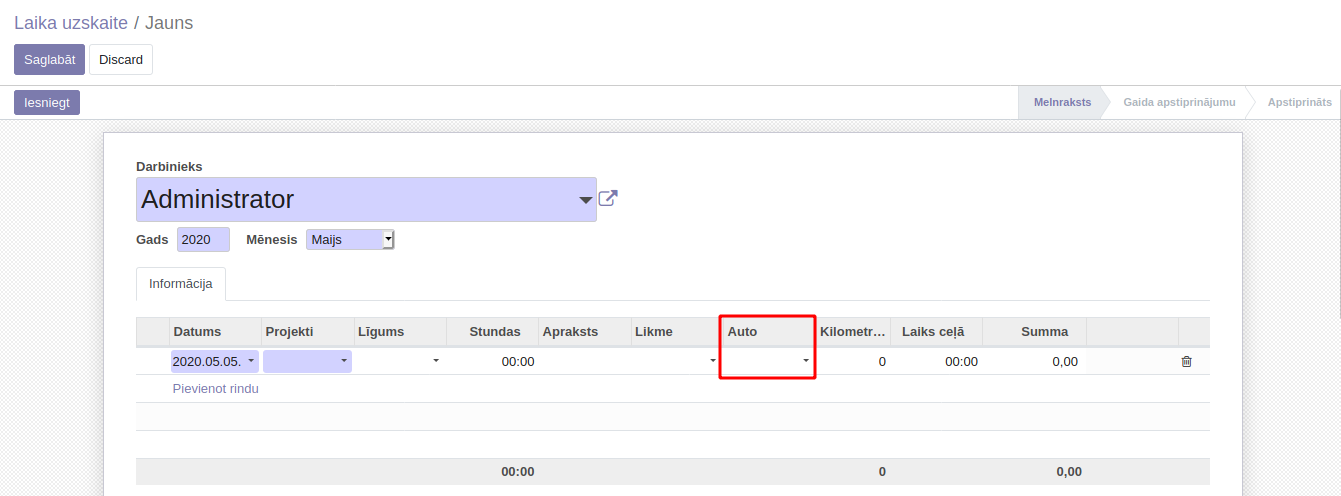Expand the Likme dropdown in row
Image resolution: width=1341 pixels, height=496 pixels.
(675, 361)
